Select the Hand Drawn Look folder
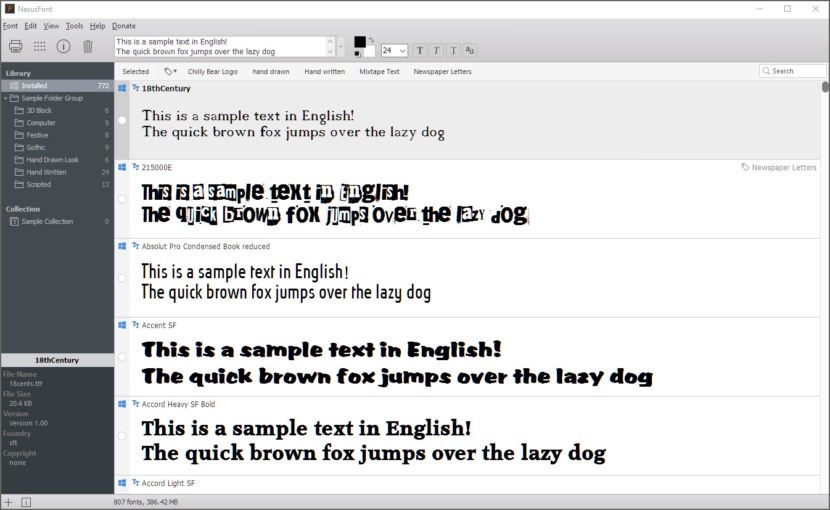This screenshot has width=830, height=510. 57,160
